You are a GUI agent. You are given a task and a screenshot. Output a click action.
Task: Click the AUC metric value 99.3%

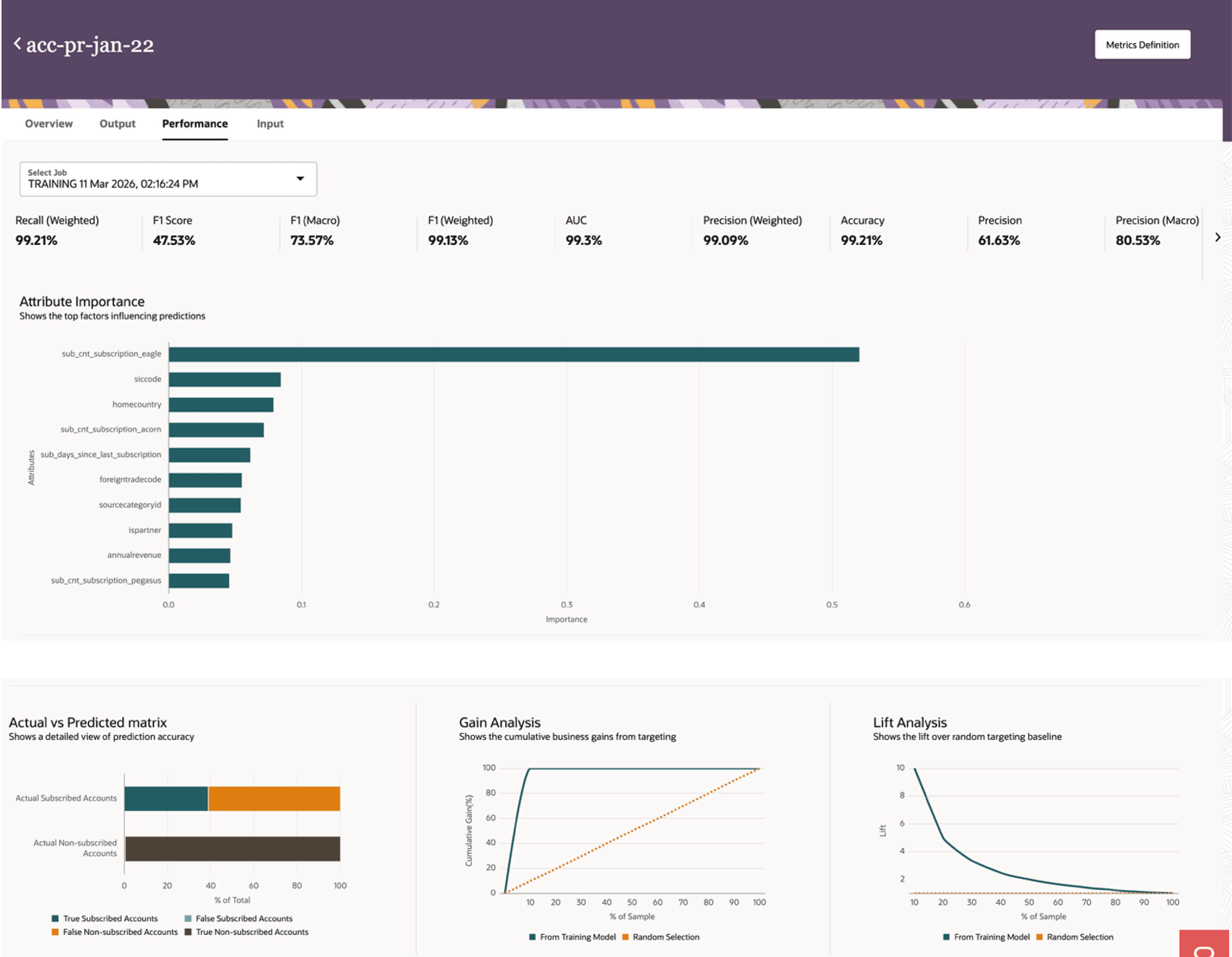[x=583, y=240]
